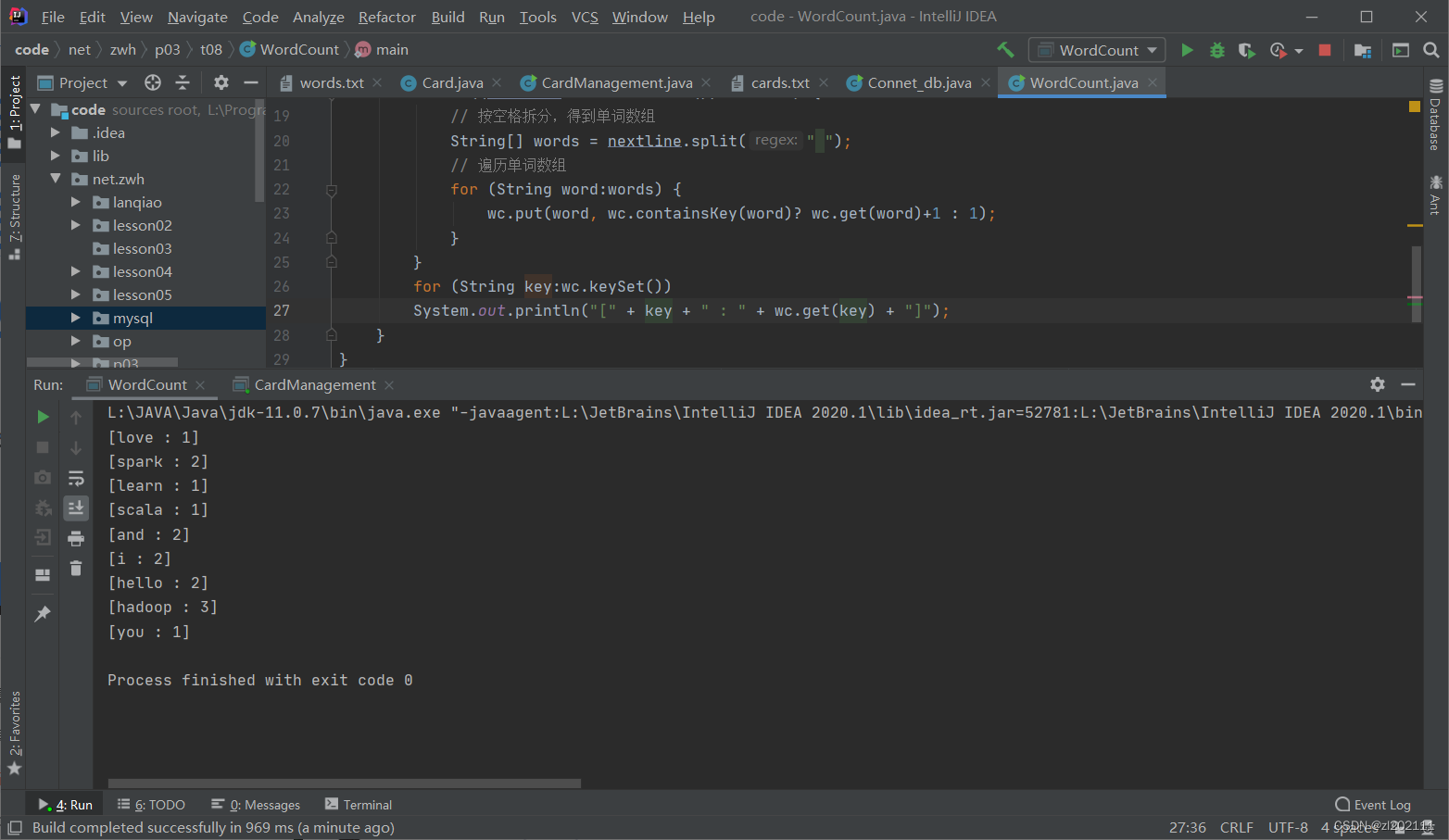Image resolution: width=1449 pixels, height=840 pixels.
Task: Click the p03 breadcrumb
Action: coord(168,50)
